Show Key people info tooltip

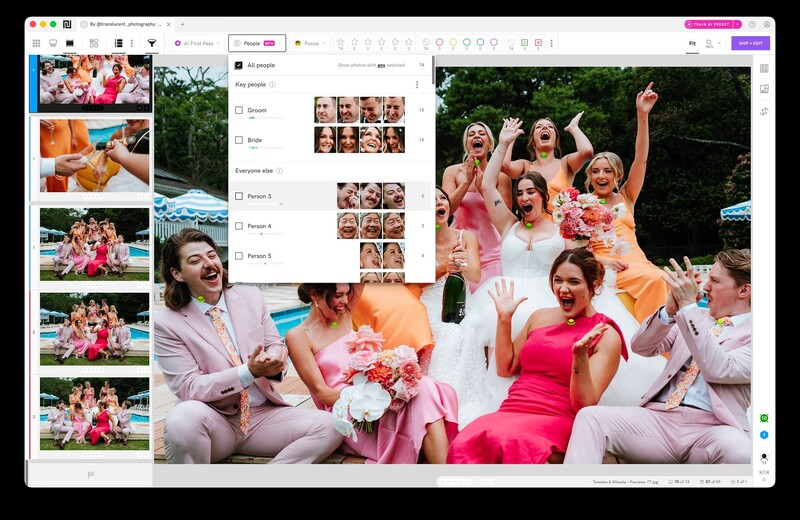coord(272,85)
